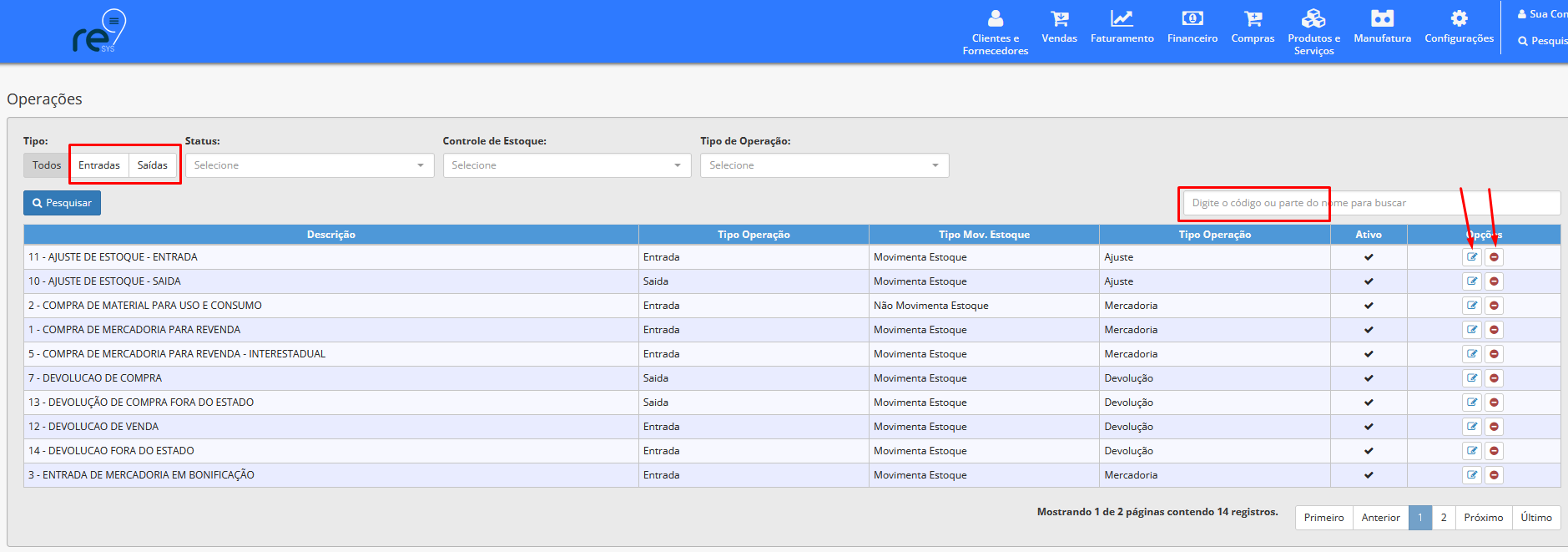Edit operation 14 Devolucao Fora do Estado
The width and height of the screenshot is (1568, 552).
coord(1472,451)
